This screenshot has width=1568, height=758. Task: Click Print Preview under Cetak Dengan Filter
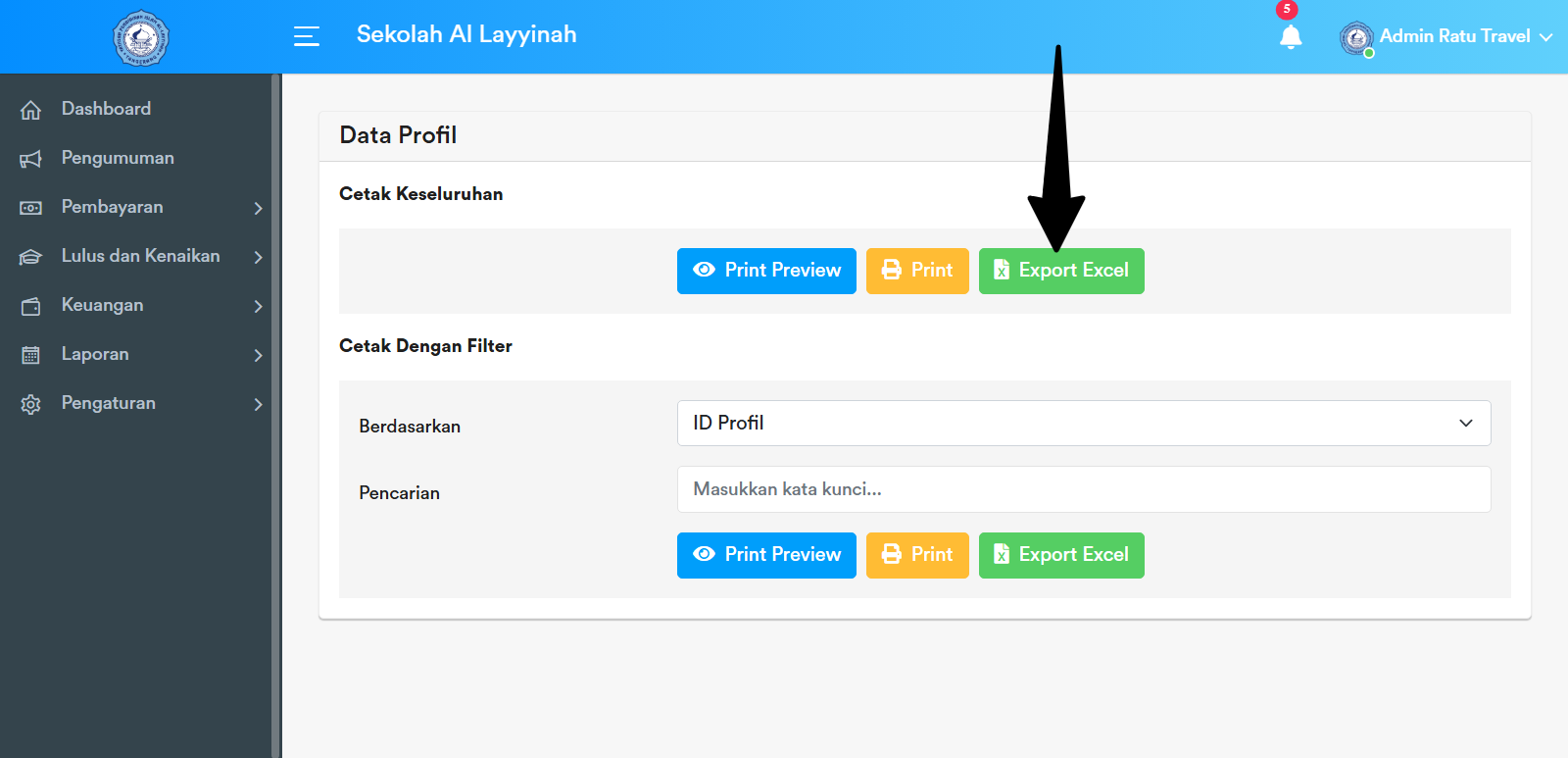[766, 555]
